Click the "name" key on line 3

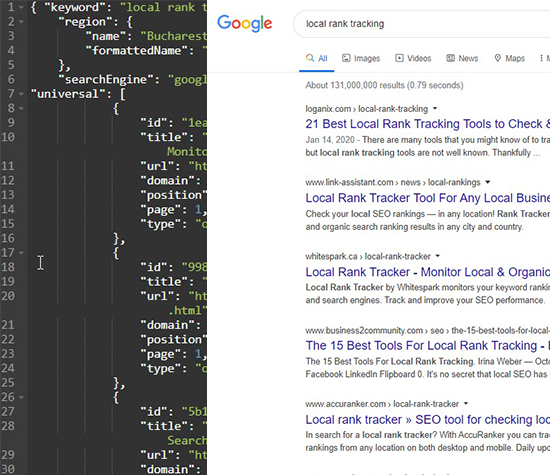tap(106, 36)
